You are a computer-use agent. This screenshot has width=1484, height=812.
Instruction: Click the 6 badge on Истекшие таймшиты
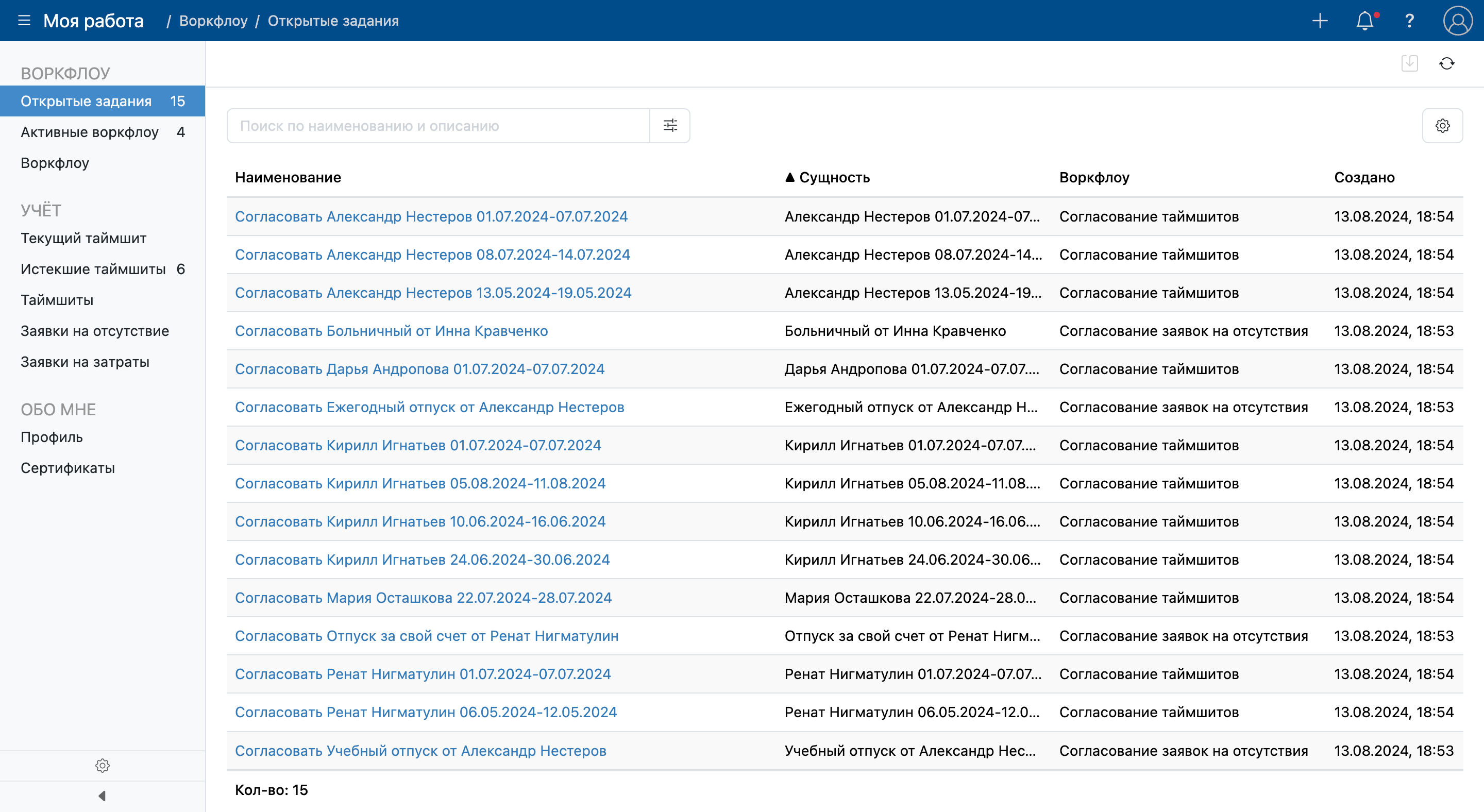pos(181,269)
